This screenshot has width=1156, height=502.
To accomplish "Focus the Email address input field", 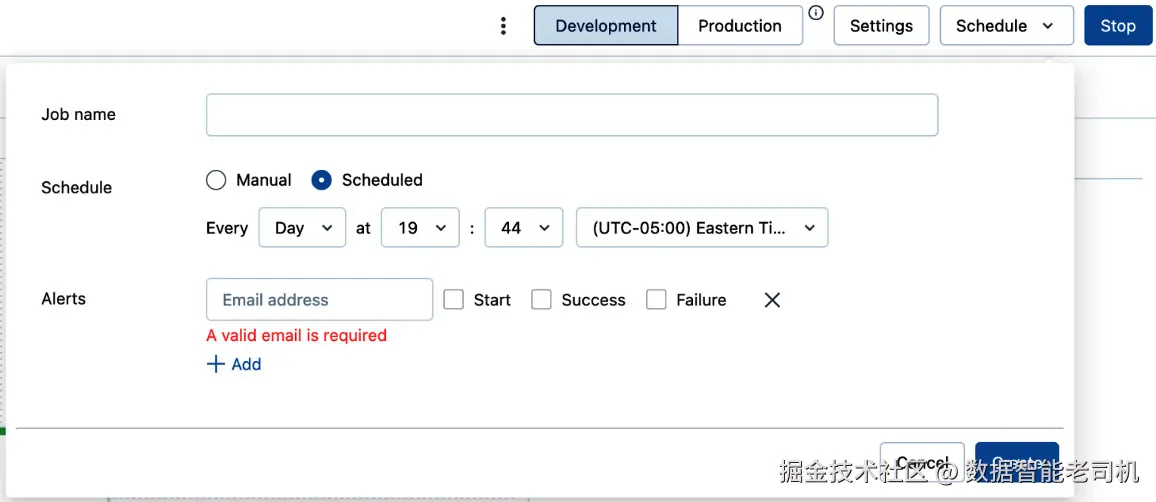I will (x=319, y=300).
